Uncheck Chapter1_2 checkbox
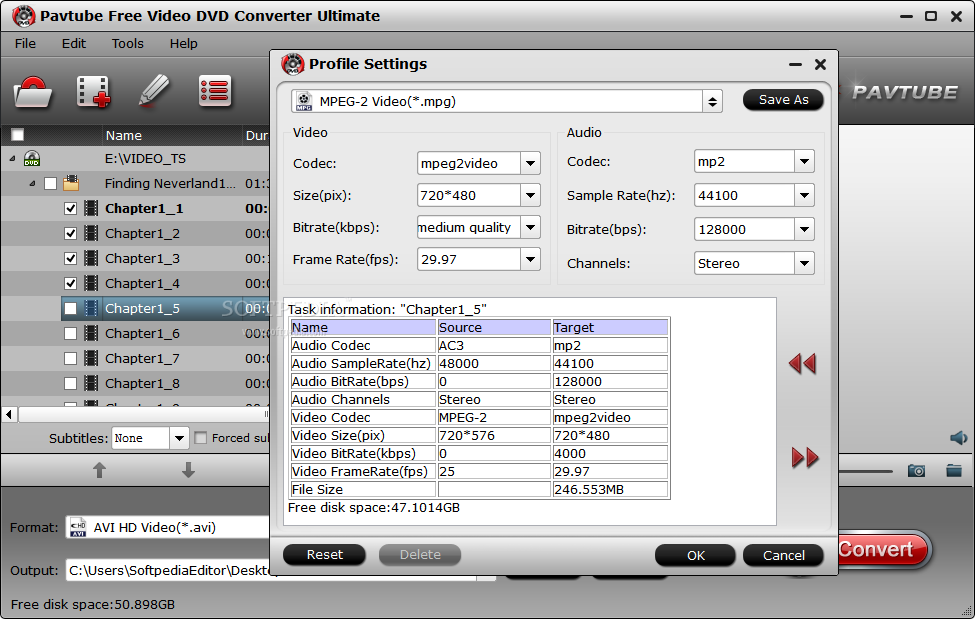 click(x=70, y=233)
